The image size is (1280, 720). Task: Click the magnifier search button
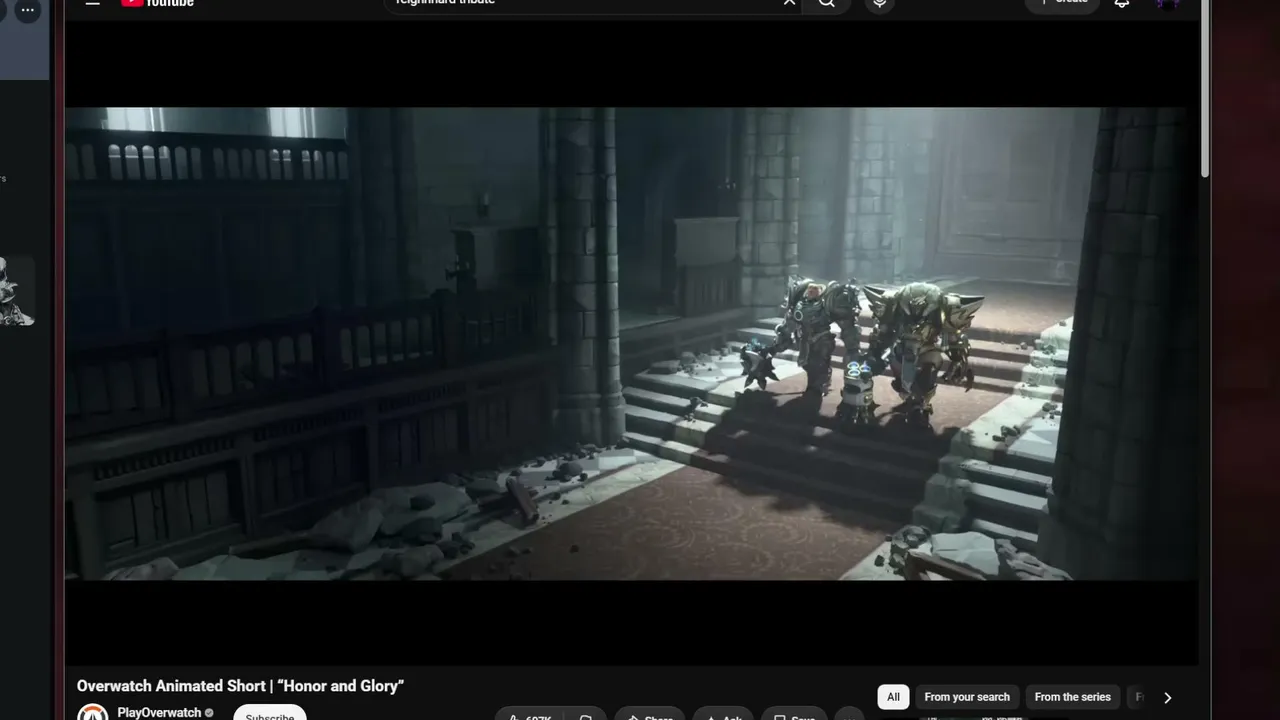(827, 3)
